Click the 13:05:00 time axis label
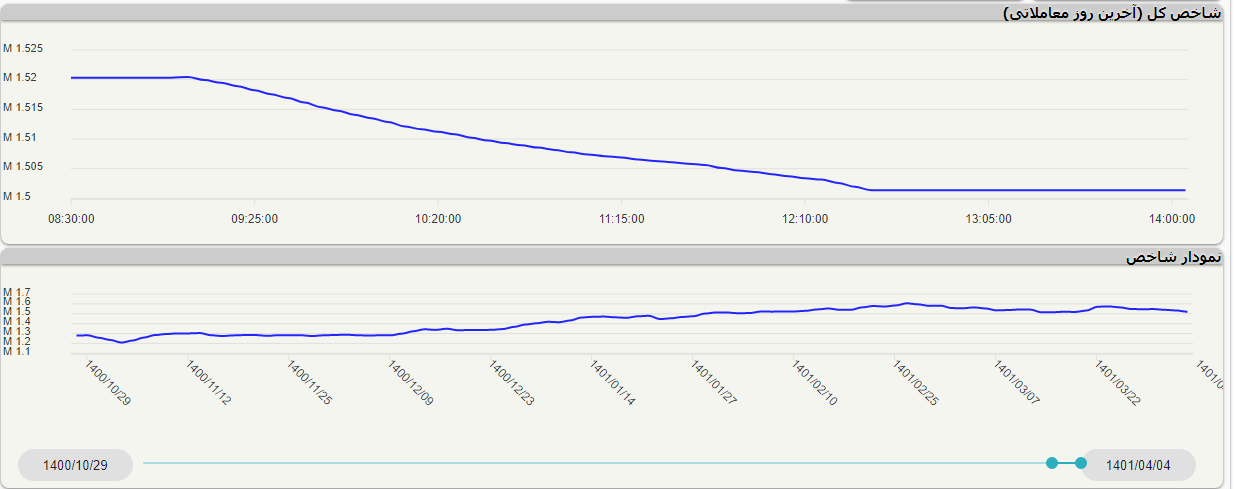 pyautogui.click(x=988, y=218)
